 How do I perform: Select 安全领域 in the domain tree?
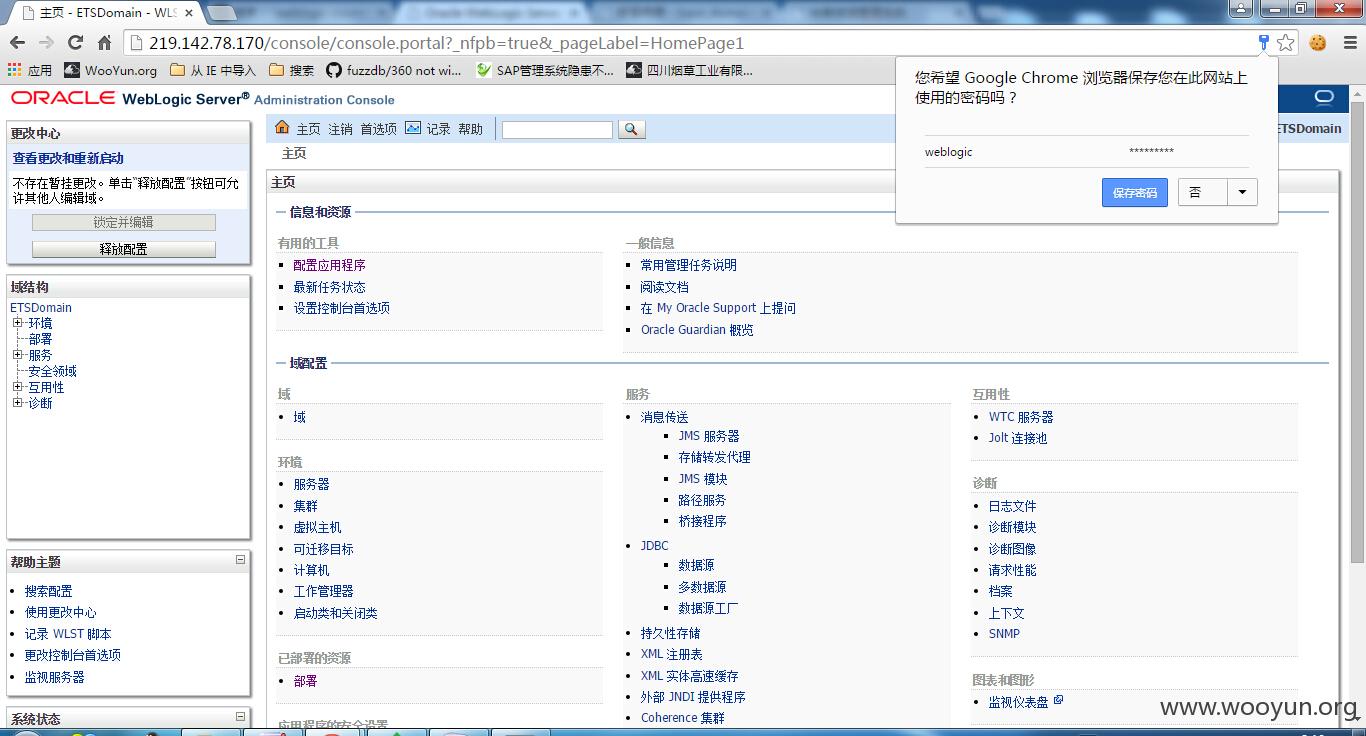coord(52,371)
